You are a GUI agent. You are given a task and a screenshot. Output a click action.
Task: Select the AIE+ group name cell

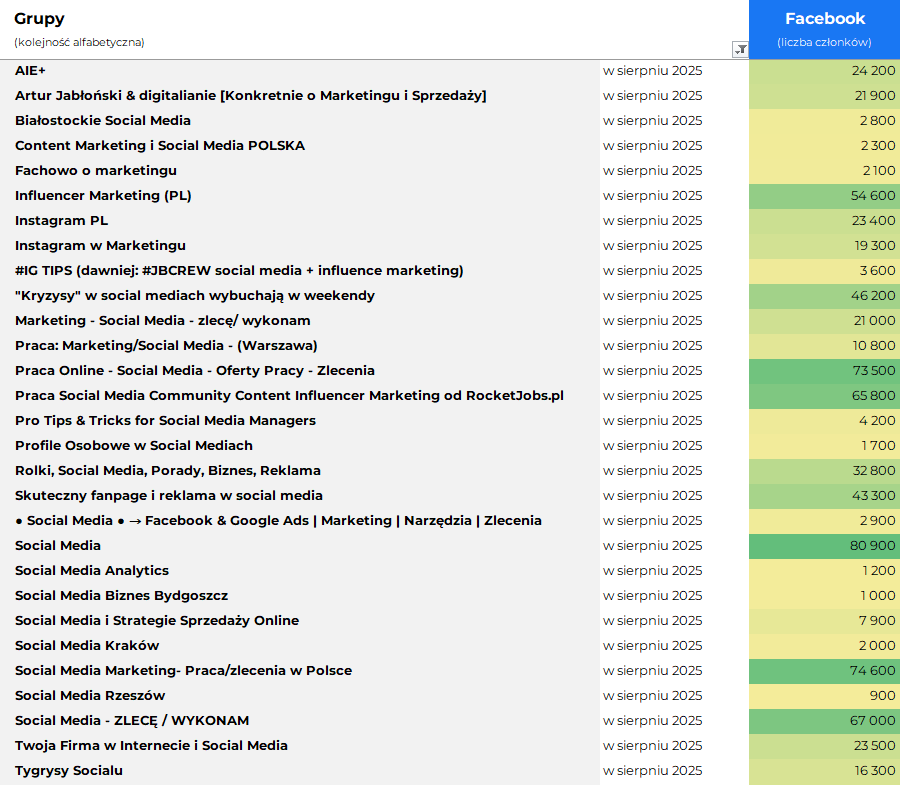pyautogui.click(x=30, y=71)
